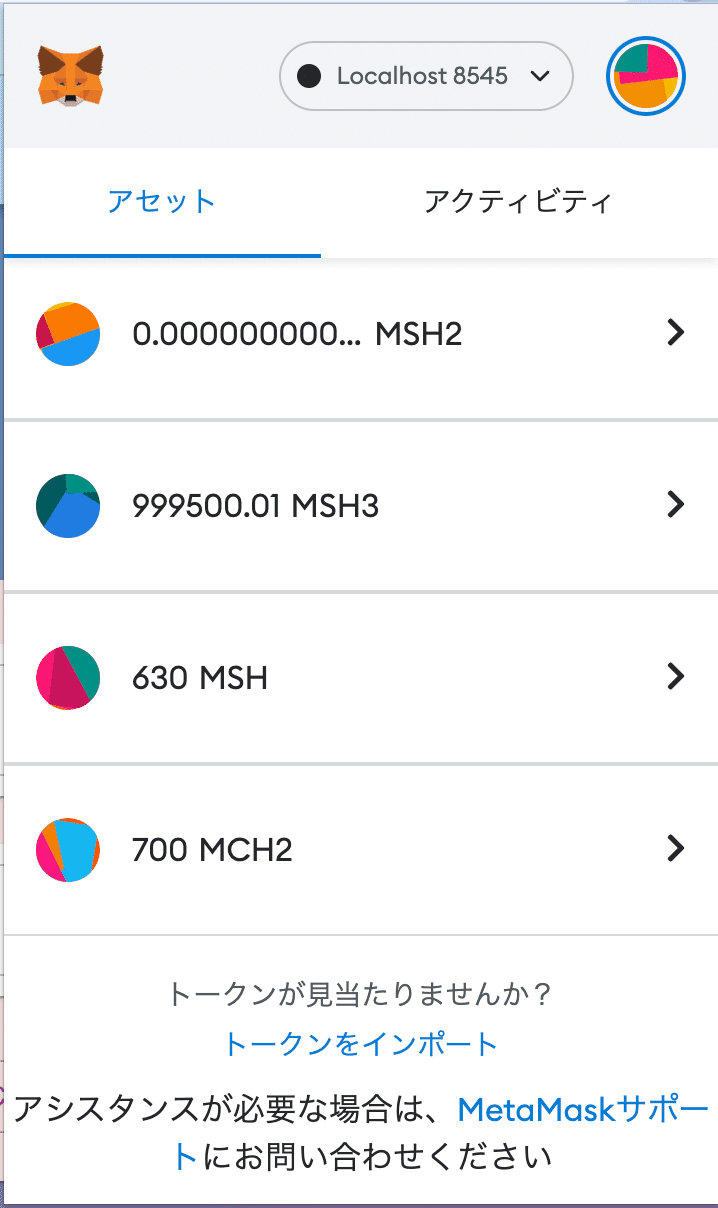
Task: Select the 700 MCH2 balance row
Action: coord(360,850)
